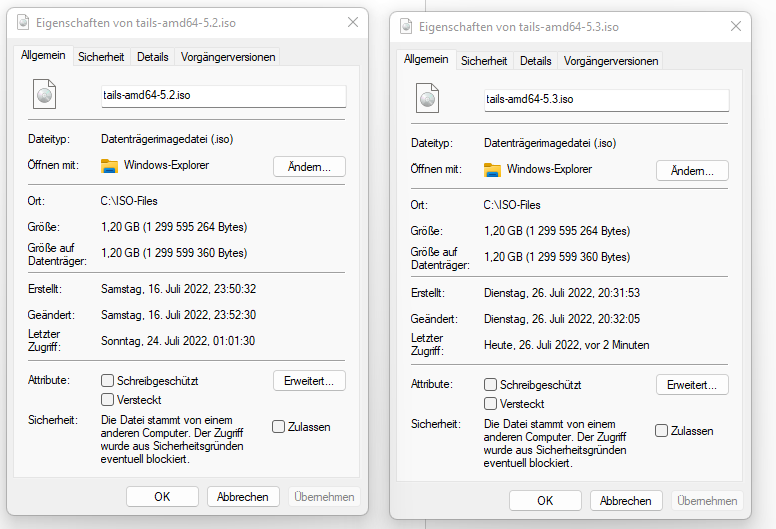Click Abbrechen in 5.2.iso window
Screen dimensions: 776x529
click(243, 496)
